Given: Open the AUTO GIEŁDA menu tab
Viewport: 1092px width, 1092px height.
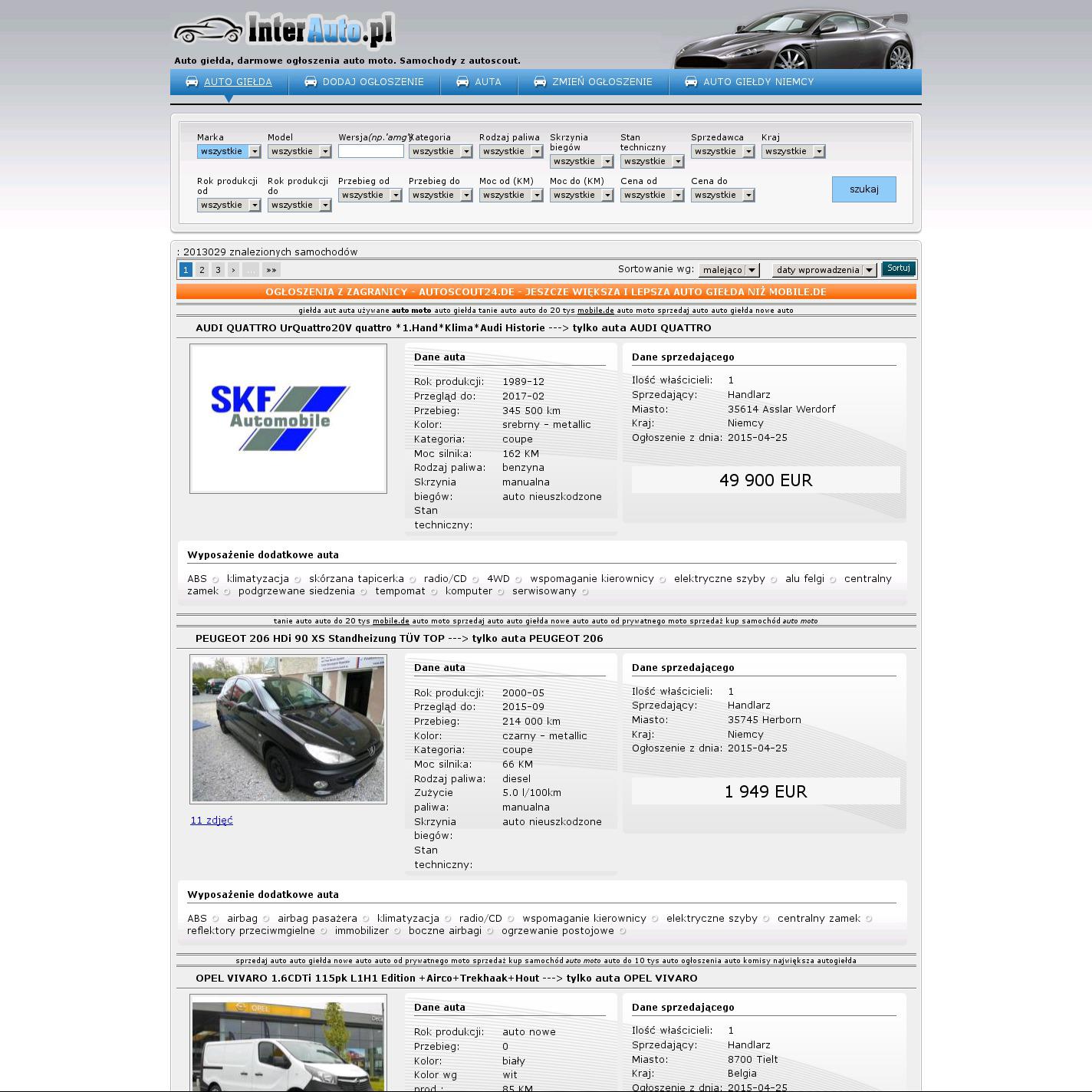Looking at the screenshot, I should point(238,82).
